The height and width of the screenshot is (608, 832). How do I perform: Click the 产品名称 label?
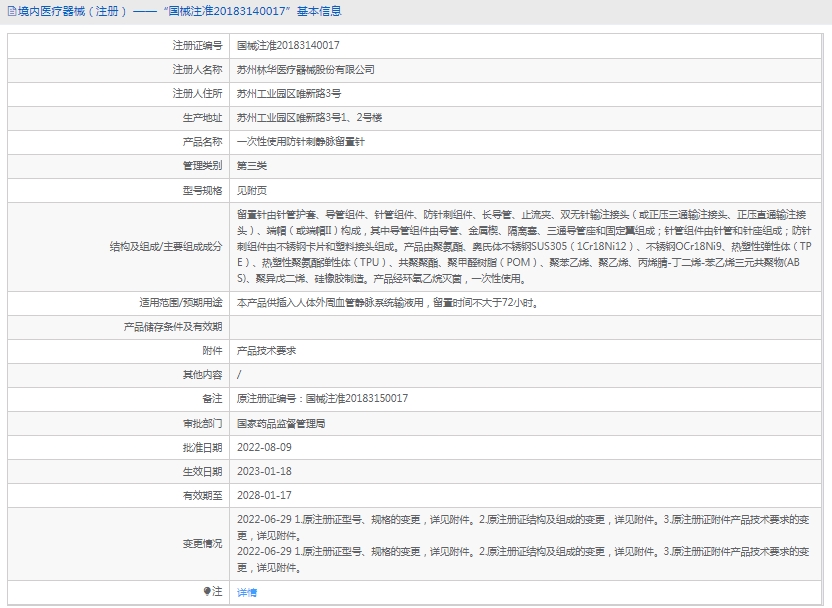(x=202, y=142)
